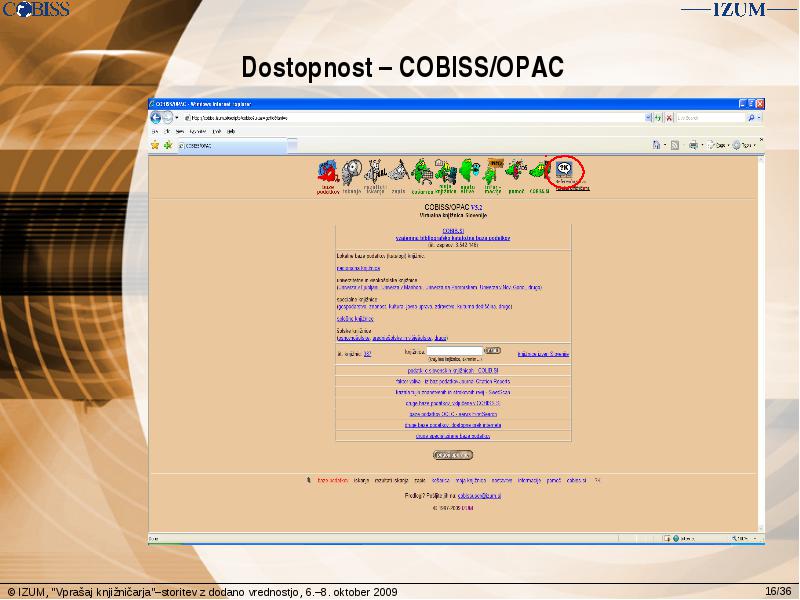Open the Edit menu in Internet Explorer

(167, 132)
